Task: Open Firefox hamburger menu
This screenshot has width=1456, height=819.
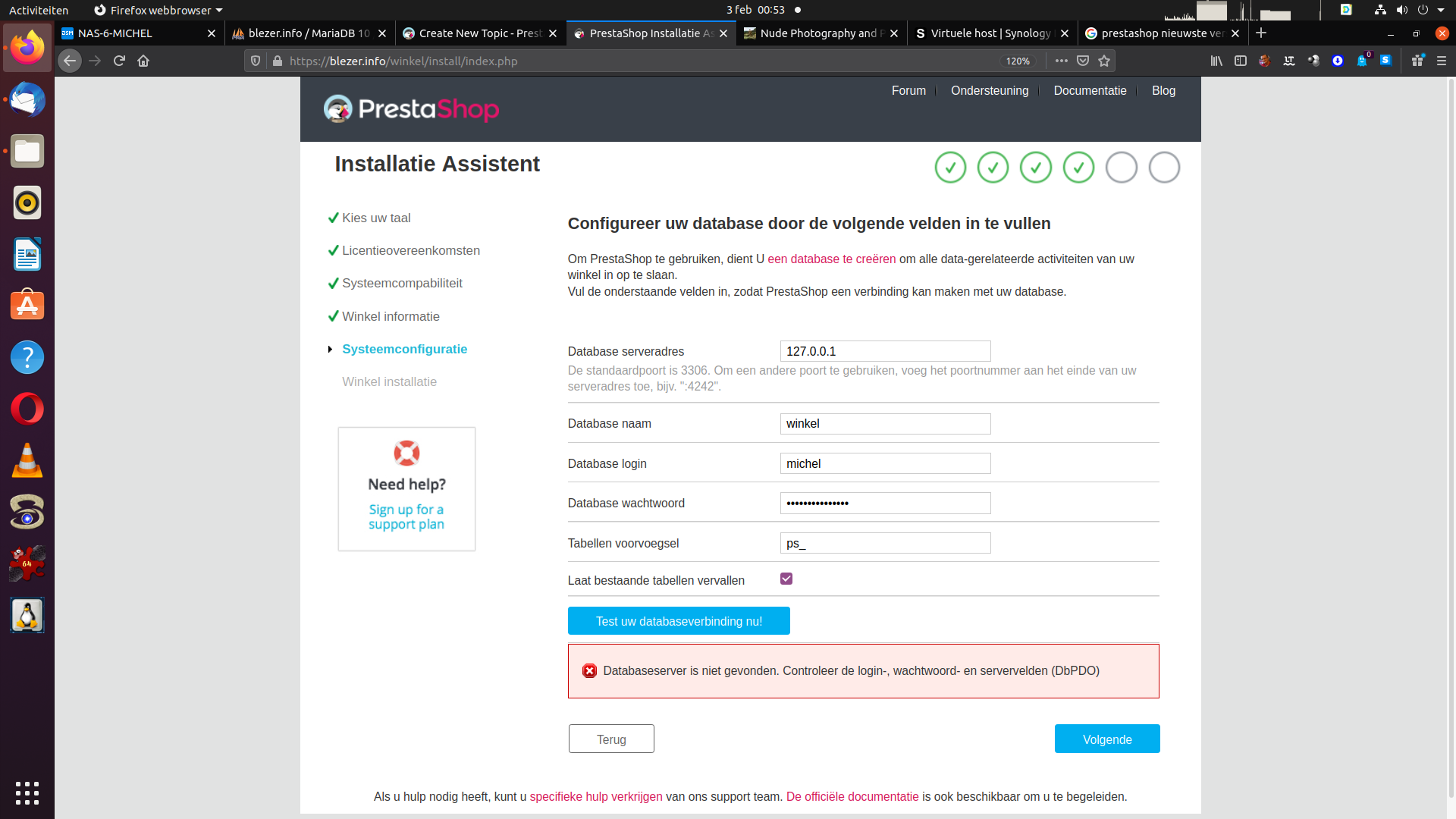Action: point(1442,61)
